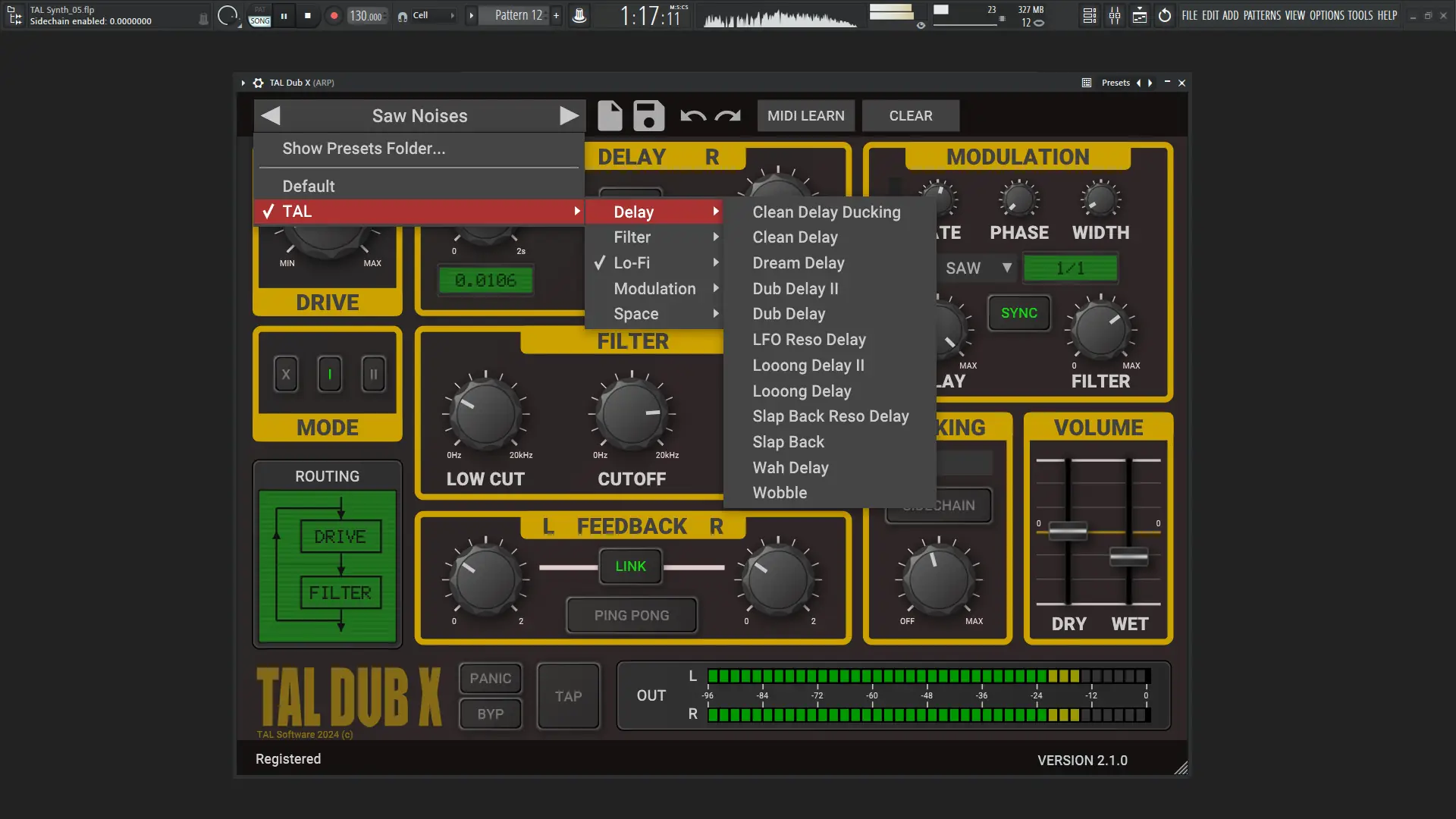
Task: Click the next preset right arrow
Action: tap(569, 115)
